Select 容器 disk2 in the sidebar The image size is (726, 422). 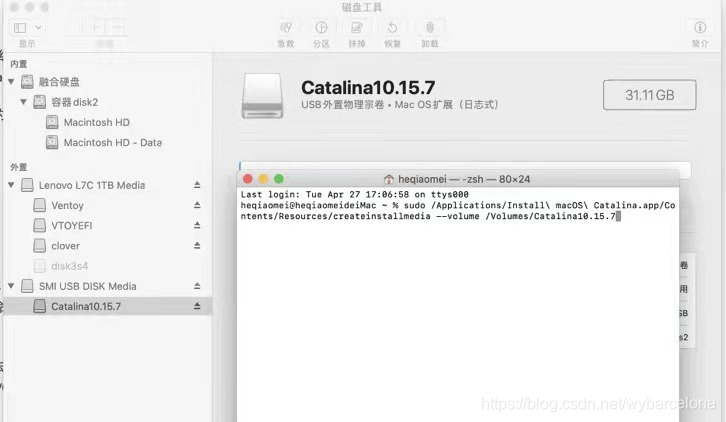[x=75, y=102]
